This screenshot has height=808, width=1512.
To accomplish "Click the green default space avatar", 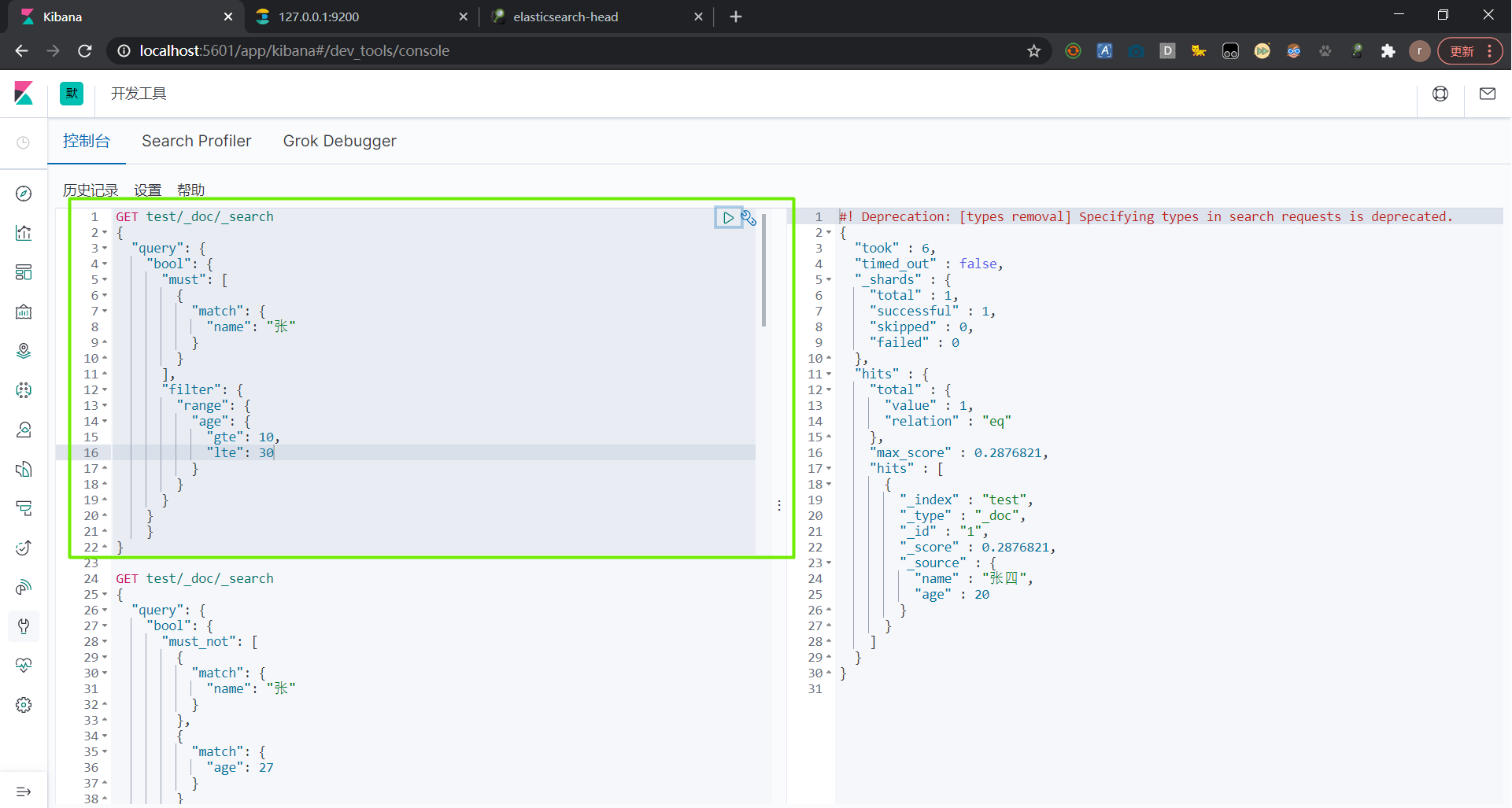I will click(72, 94).
